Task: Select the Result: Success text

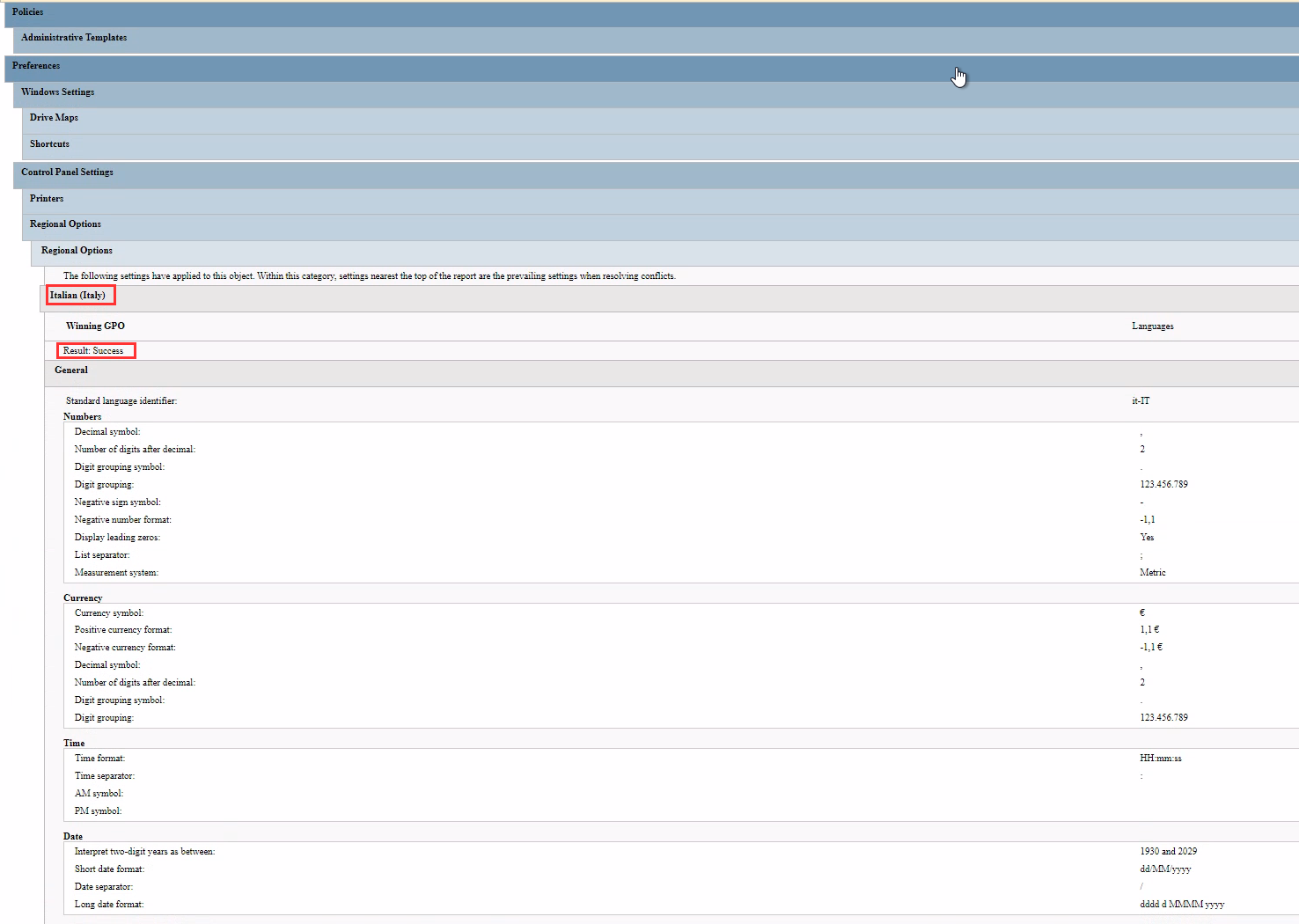Action: 93,351
